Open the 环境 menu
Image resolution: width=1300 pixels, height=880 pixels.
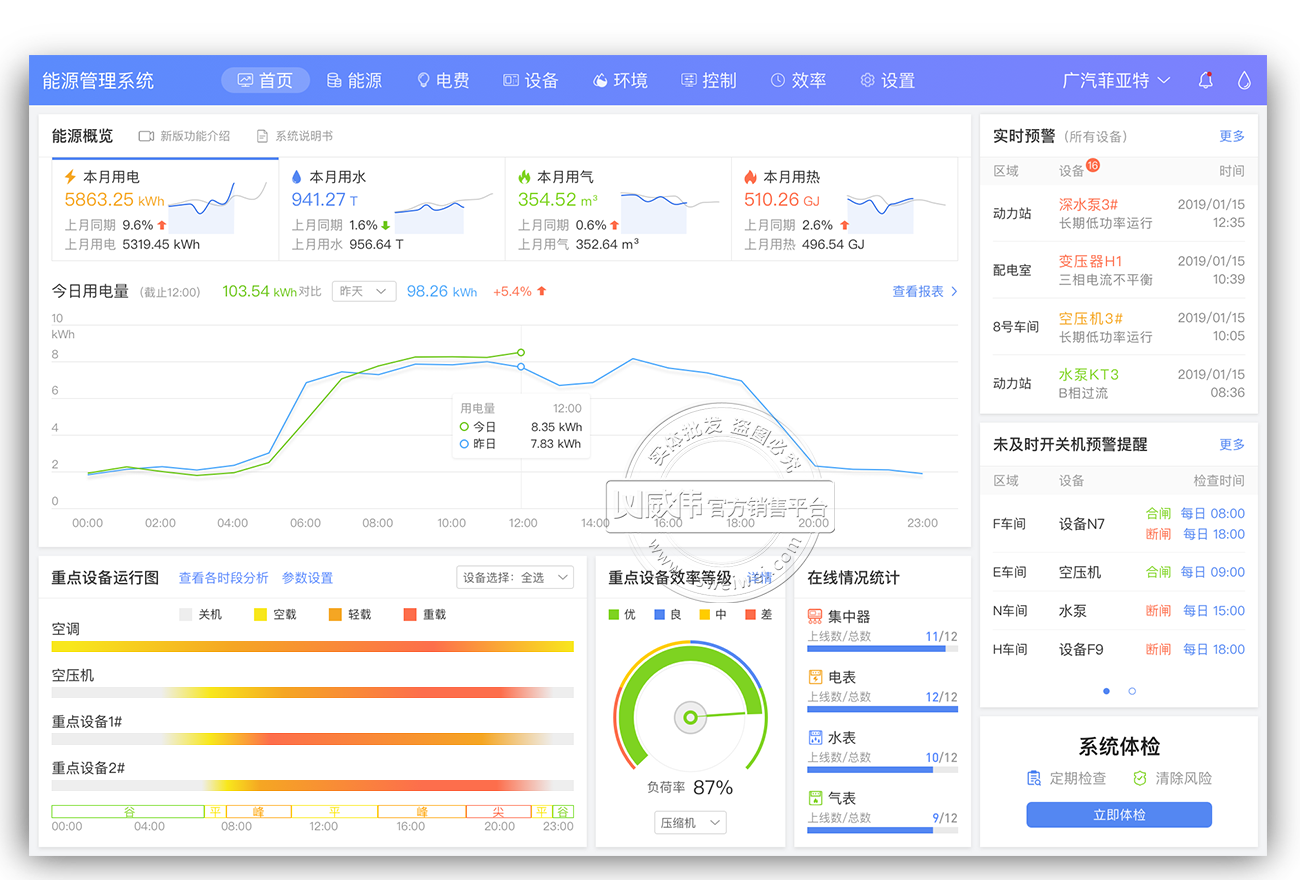(620, 80)
